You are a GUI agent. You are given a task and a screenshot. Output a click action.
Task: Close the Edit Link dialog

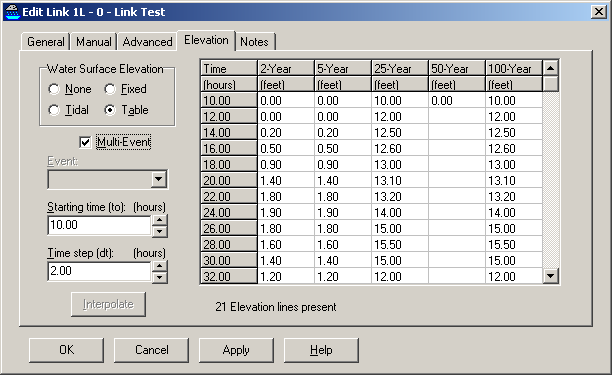tap(598, 12)
